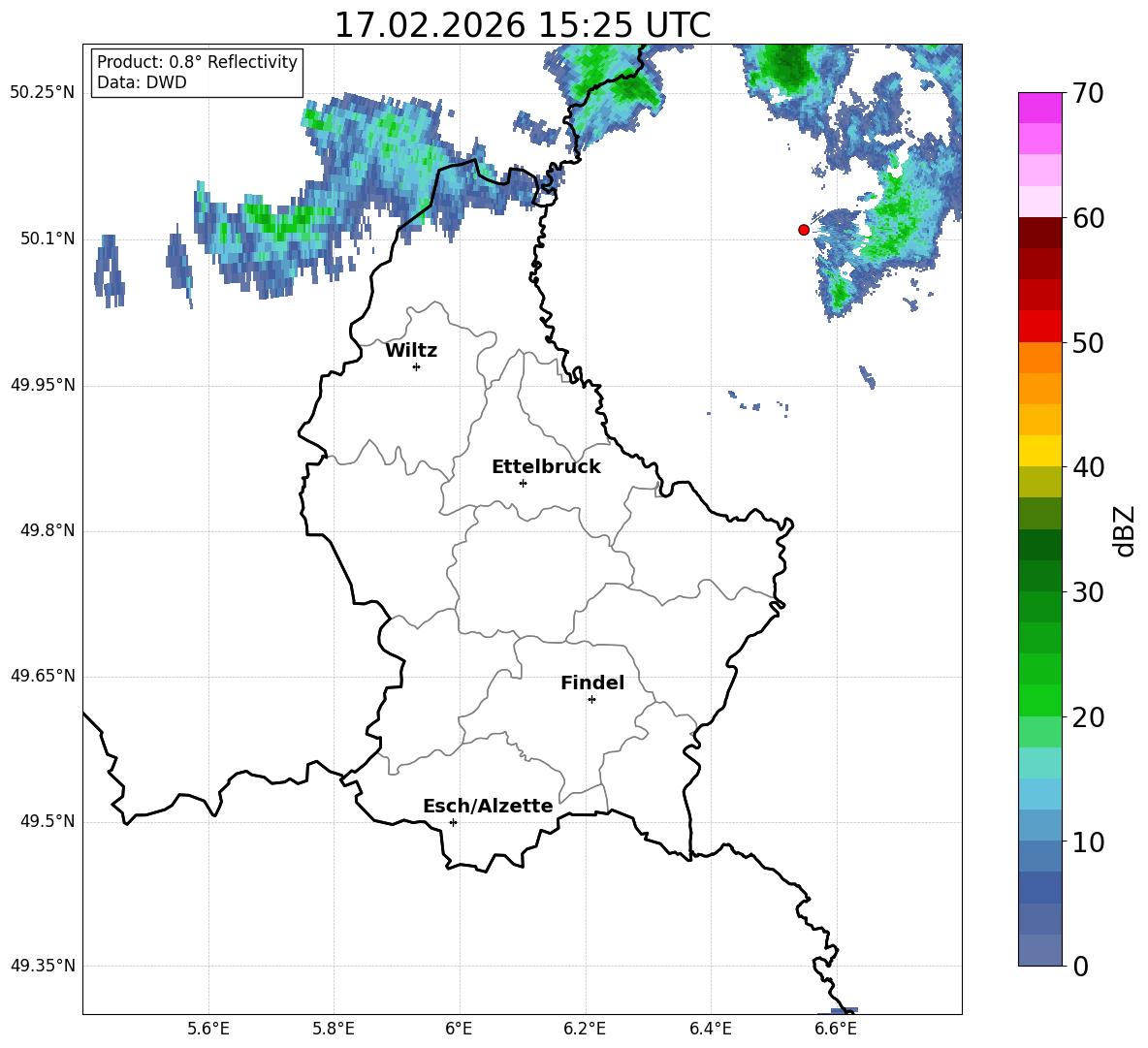
Task: Click the latitude label '49.65°N'
Action: pos(43,676)
